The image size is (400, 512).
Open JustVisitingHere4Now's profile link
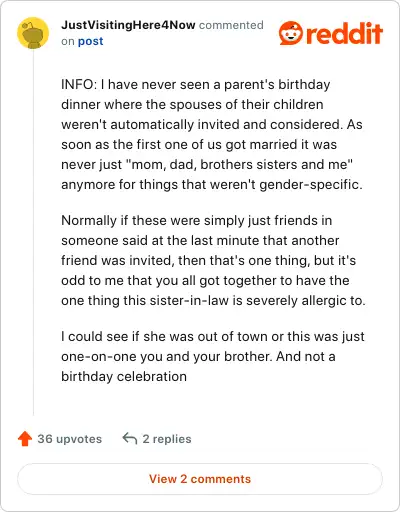pyautogui.click(x=128, y=25)
